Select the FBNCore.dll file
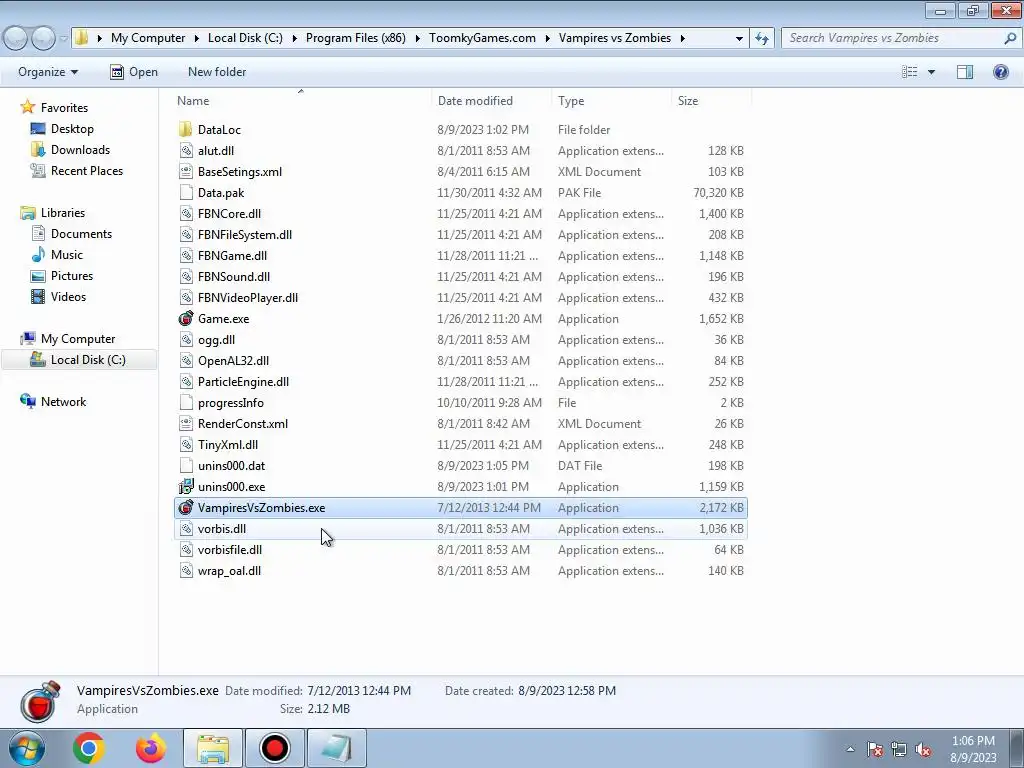Image resolution: width=1024 pixels, height=768 pixels. coord(229,214)
